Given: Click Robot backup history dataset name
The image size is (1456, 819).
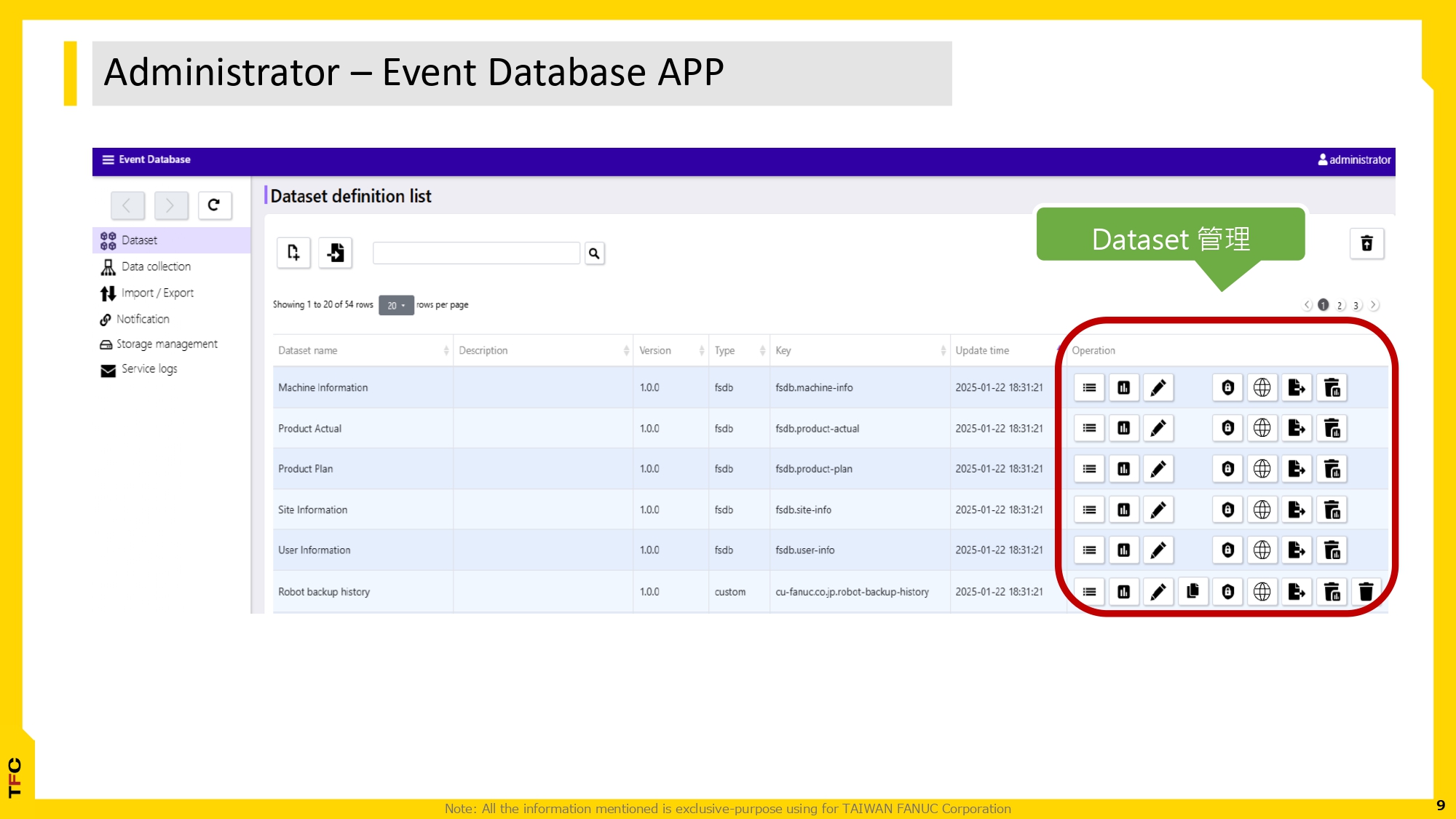Looking at the screenshot, I should [x=324, y=593].
